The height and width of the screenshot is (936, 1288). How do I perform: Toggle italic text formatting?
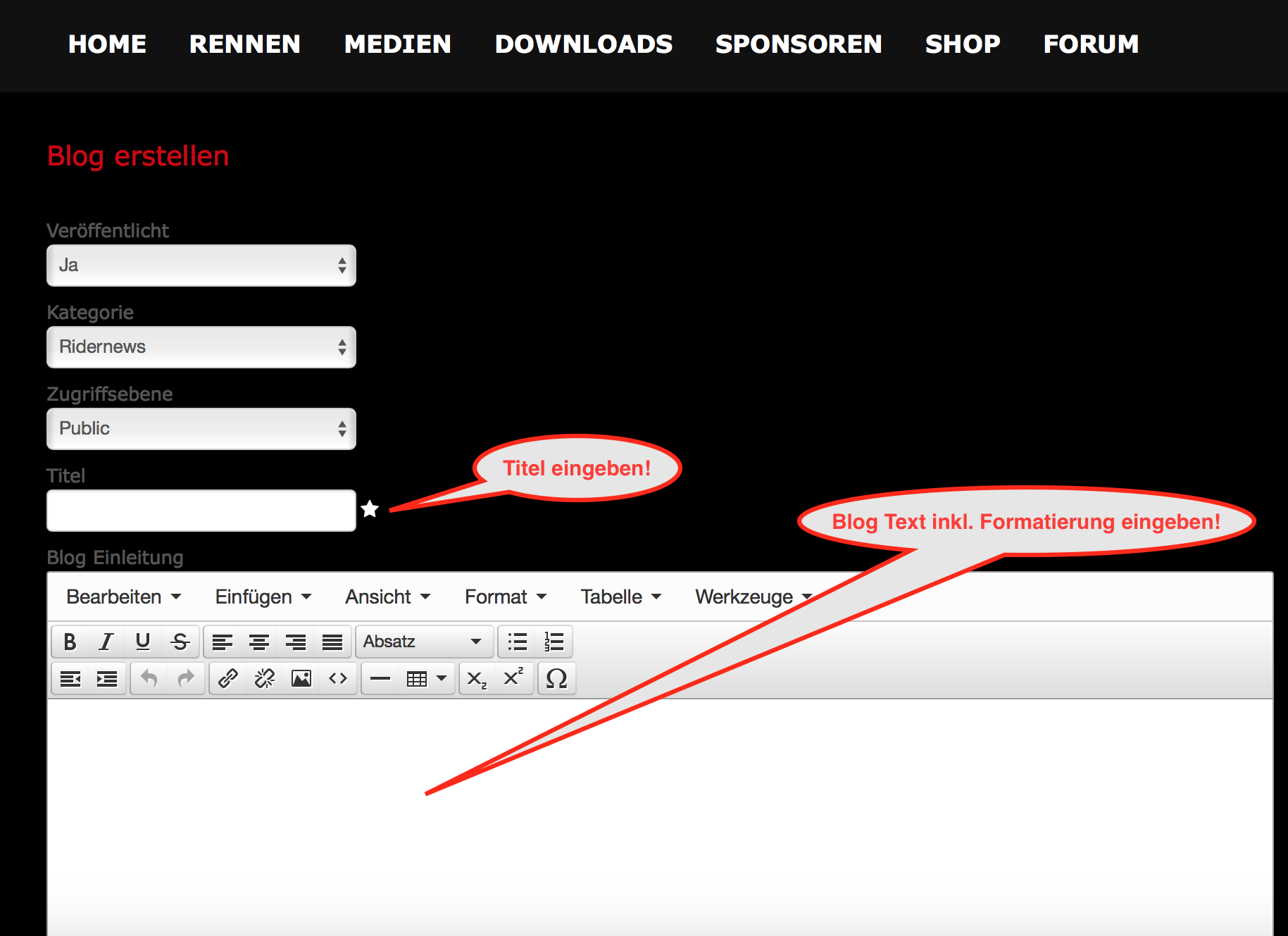(106, 642)
